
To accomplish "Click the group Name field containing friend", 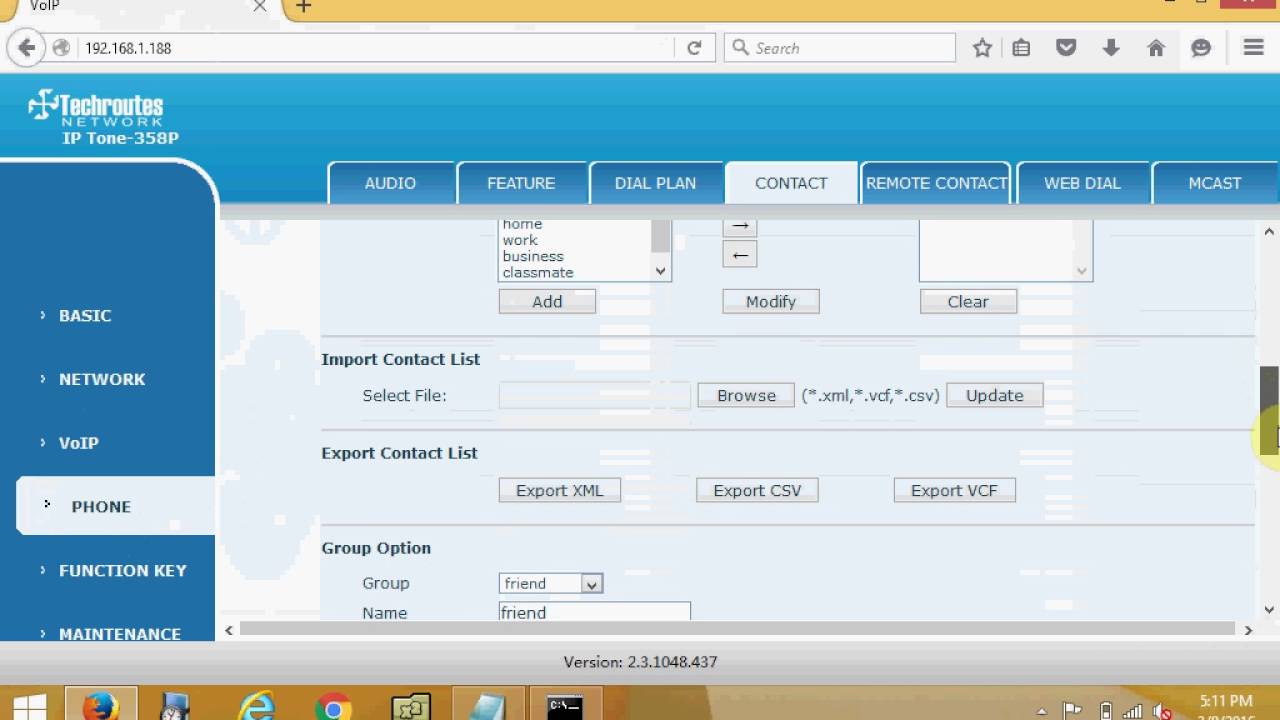I will [595, 612].
